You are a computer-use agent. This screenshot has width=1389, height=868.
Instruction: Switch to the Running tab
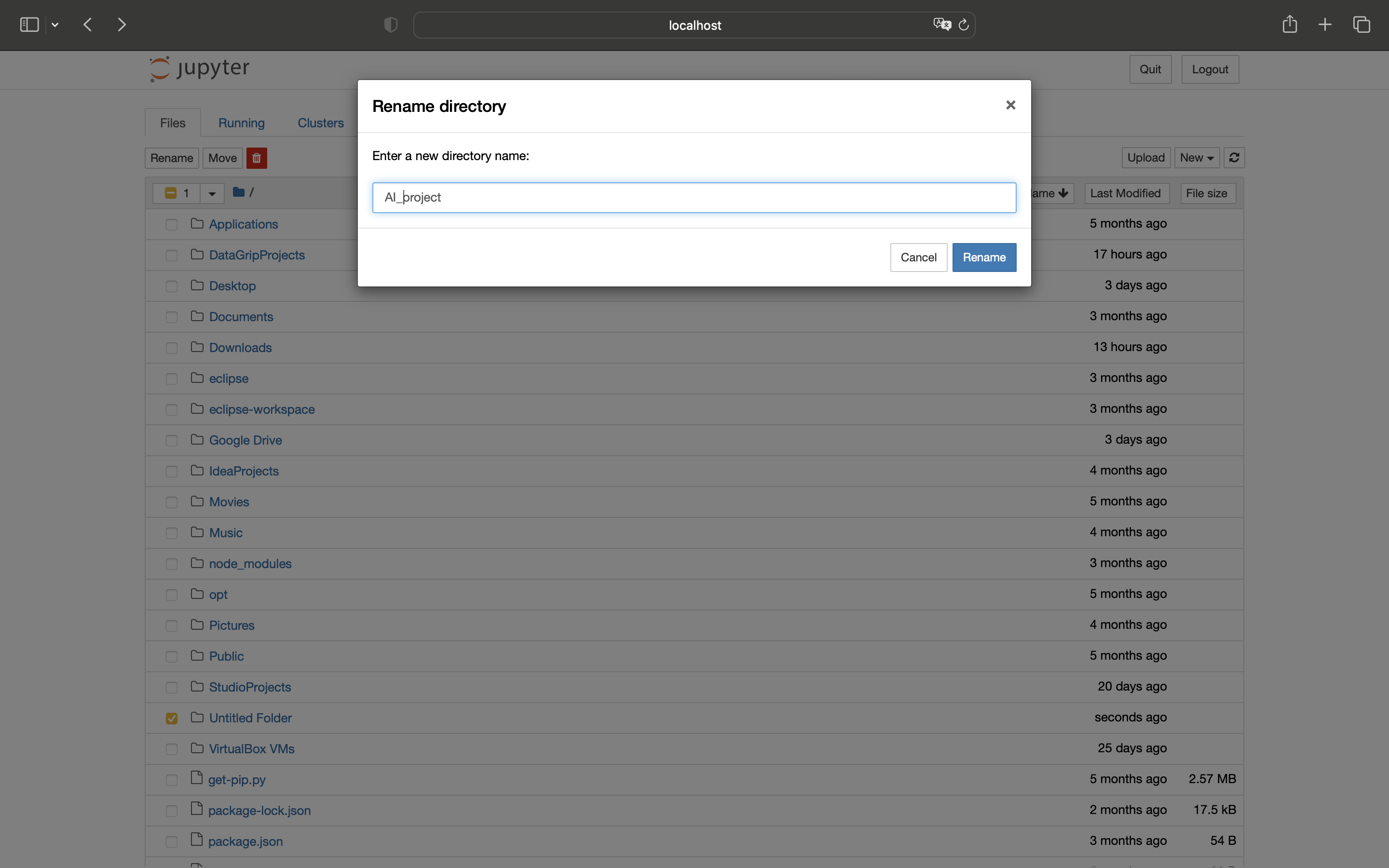241,123
